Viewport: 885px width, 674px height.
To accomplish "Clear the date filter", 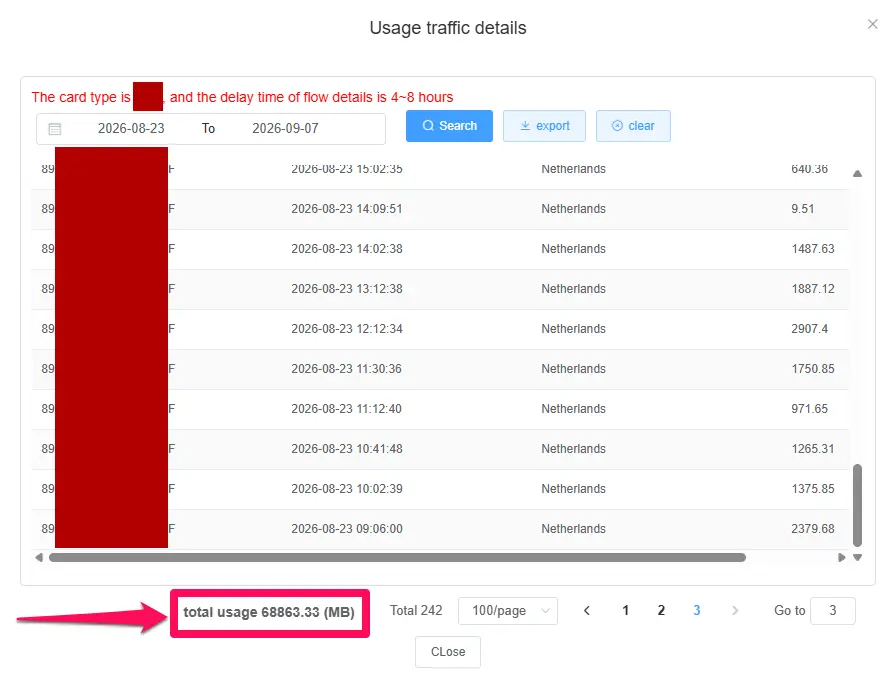I will point(633,126).
